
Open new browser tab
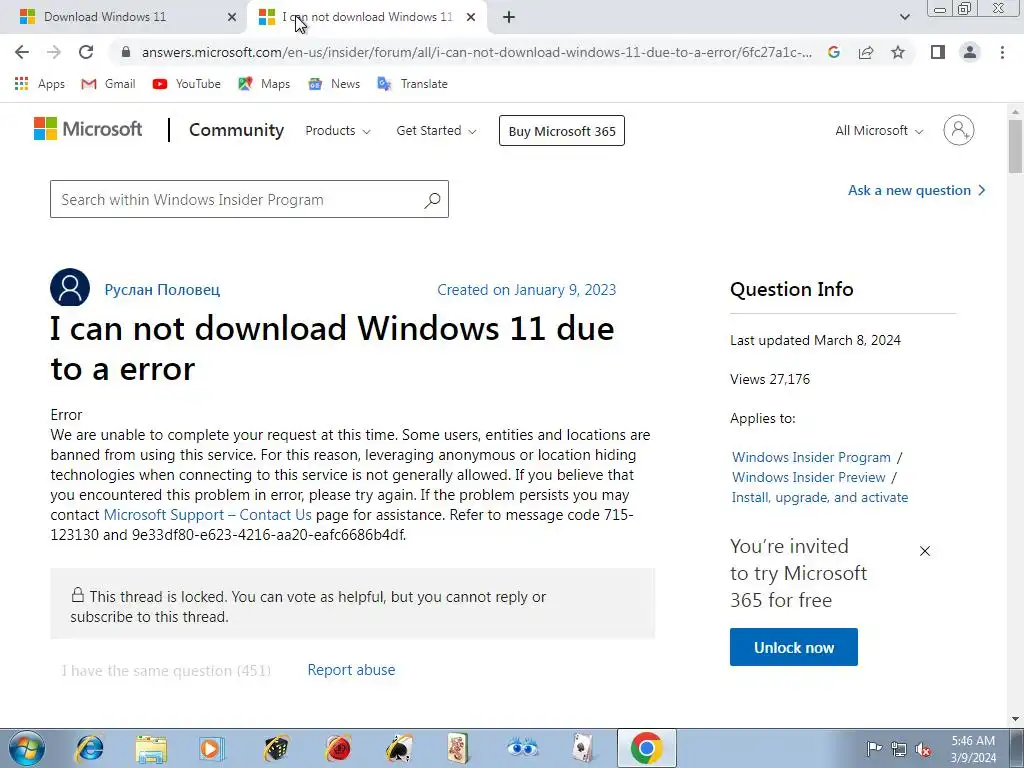click(509, 18)
